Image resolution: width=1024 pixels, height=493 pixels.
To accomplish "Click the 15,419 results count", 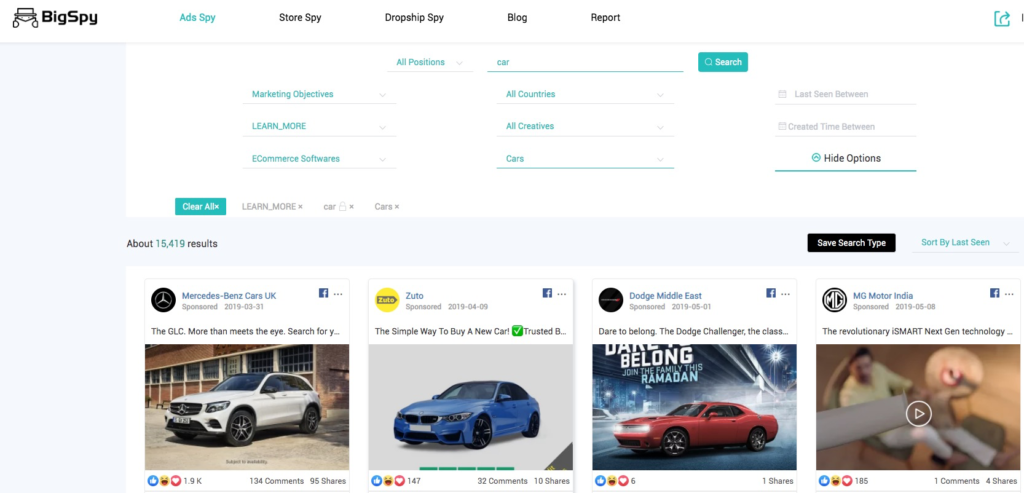I will 170,244.
